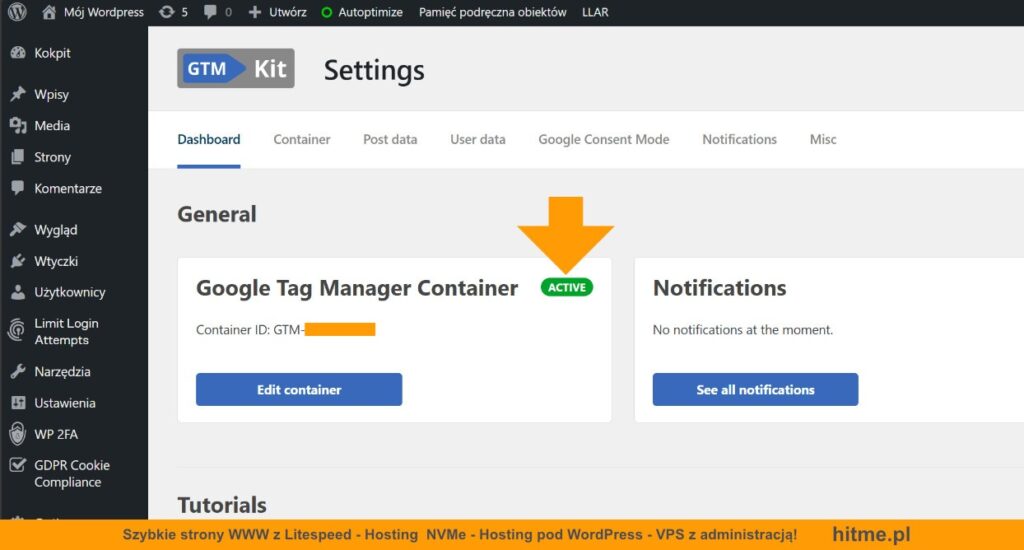Open the updates icon showing 5
Viewport: 1024px width, 550px height.
click(x=173, y=12)
